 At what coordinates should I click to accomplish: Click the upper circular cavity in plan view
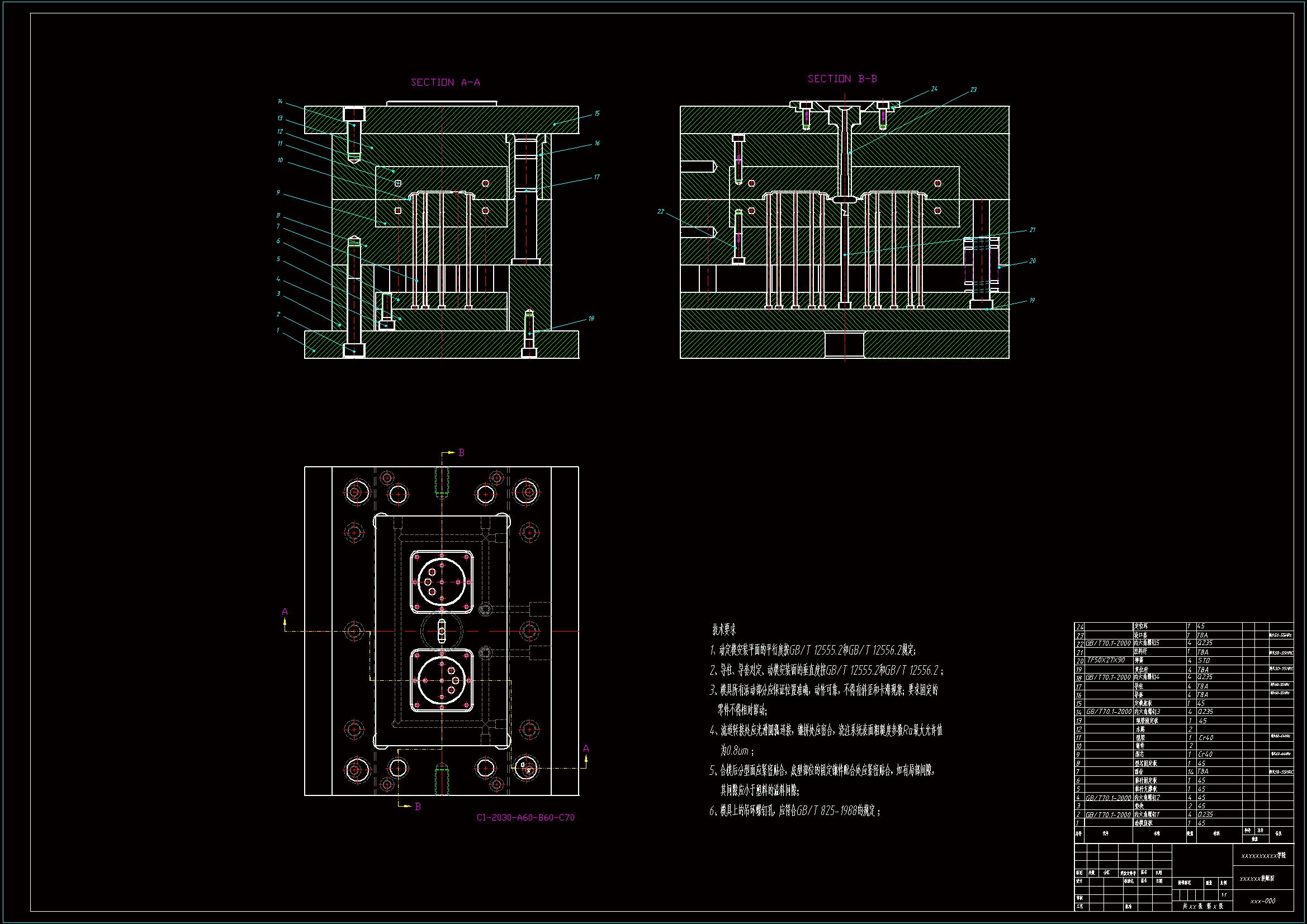pos(442,582)
